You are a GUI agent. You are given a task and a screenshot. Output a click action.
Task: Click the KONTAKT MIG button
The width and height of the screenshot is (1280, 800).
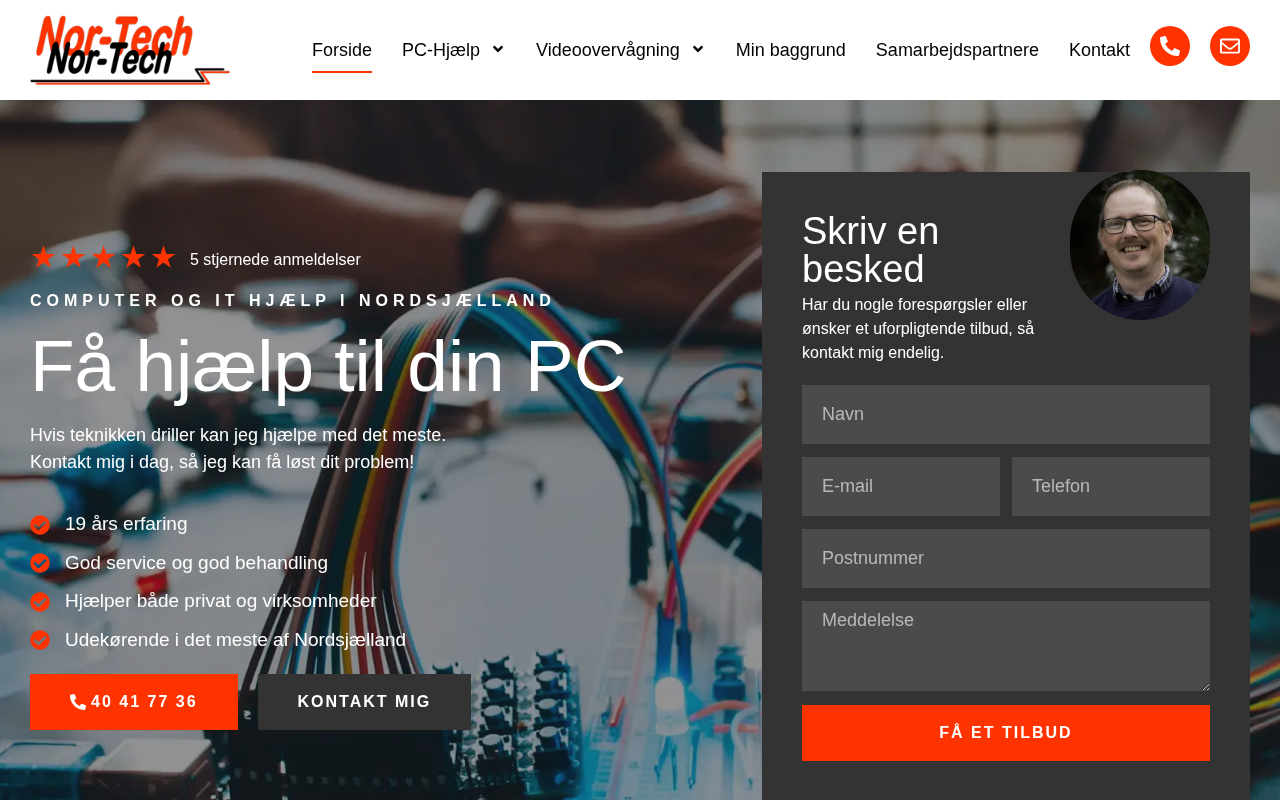364,702
